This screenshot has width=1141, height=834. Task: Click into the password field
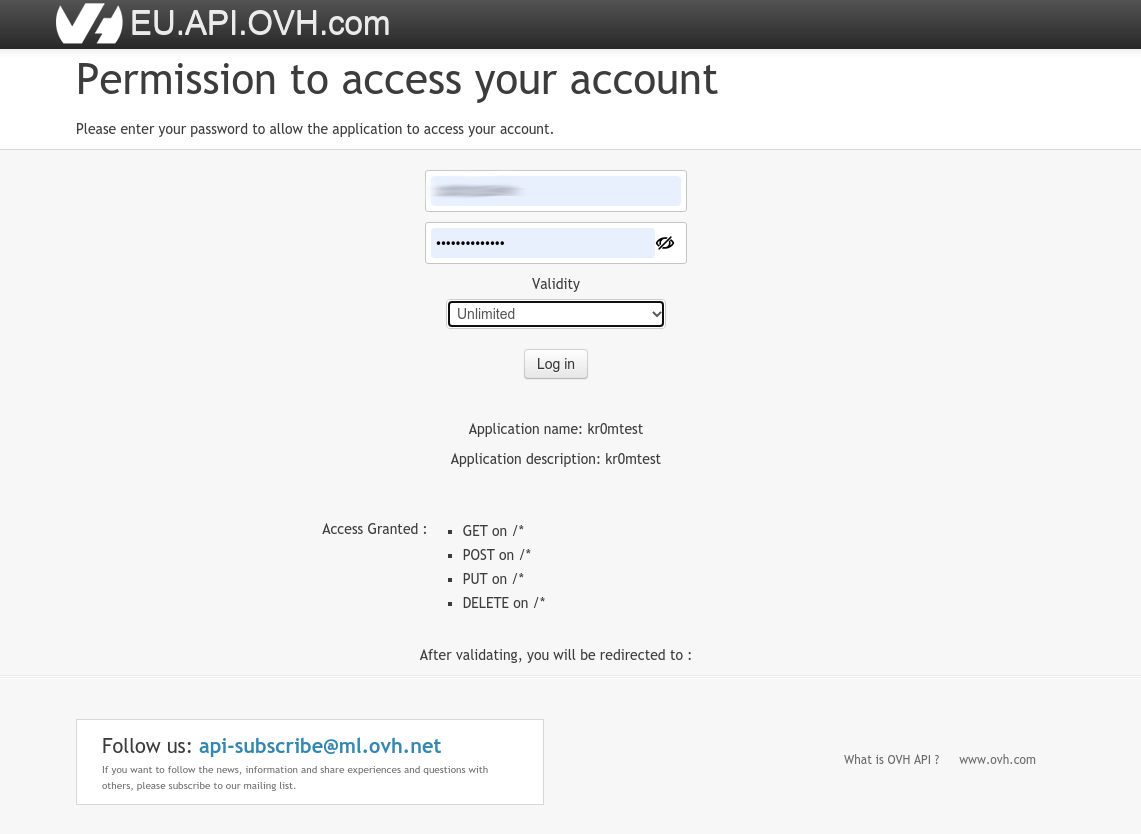point(542,243)
